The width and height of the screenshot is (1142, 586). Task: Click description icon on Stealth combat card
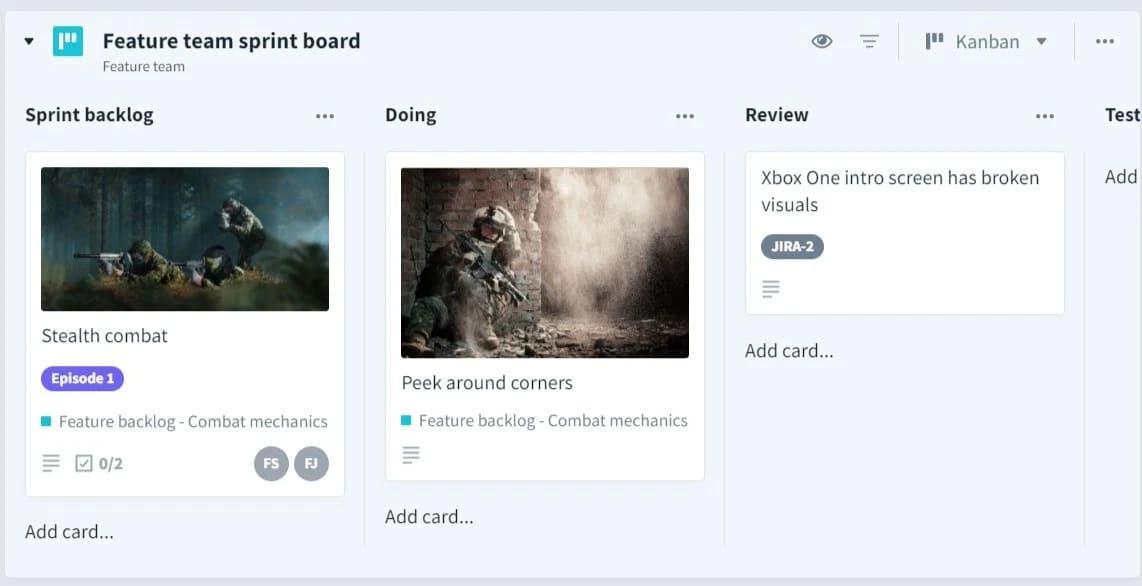pos(50,463)
